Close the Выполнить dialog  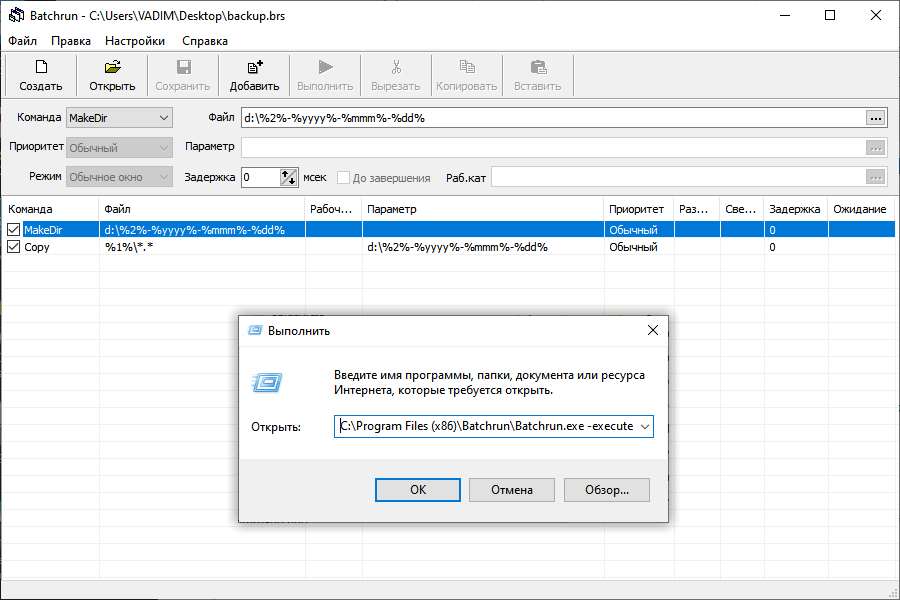[653, 330]
